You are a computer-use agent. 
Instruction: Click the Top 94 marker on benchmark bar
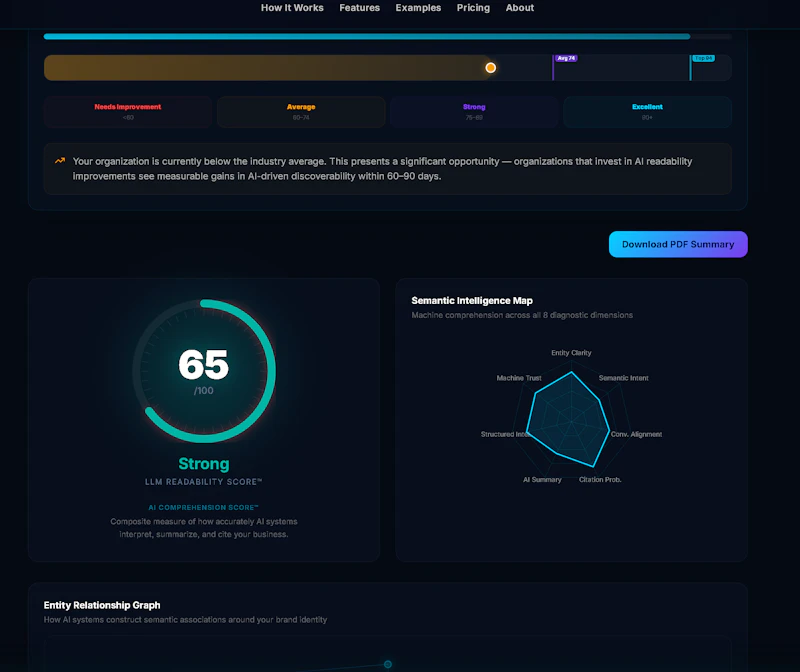coord(703,58)
